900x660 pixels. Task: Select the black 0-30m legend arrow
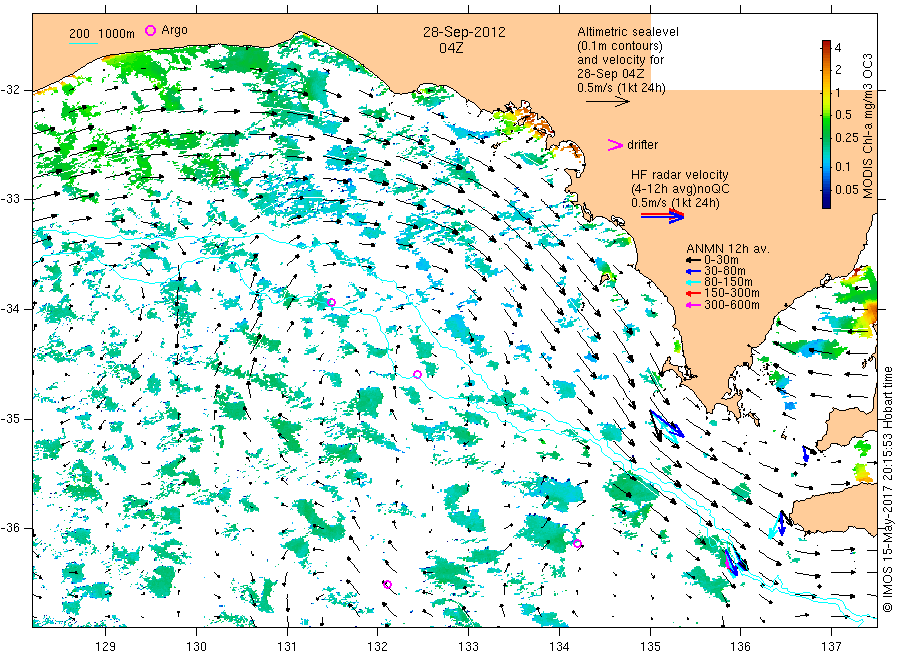693,260
